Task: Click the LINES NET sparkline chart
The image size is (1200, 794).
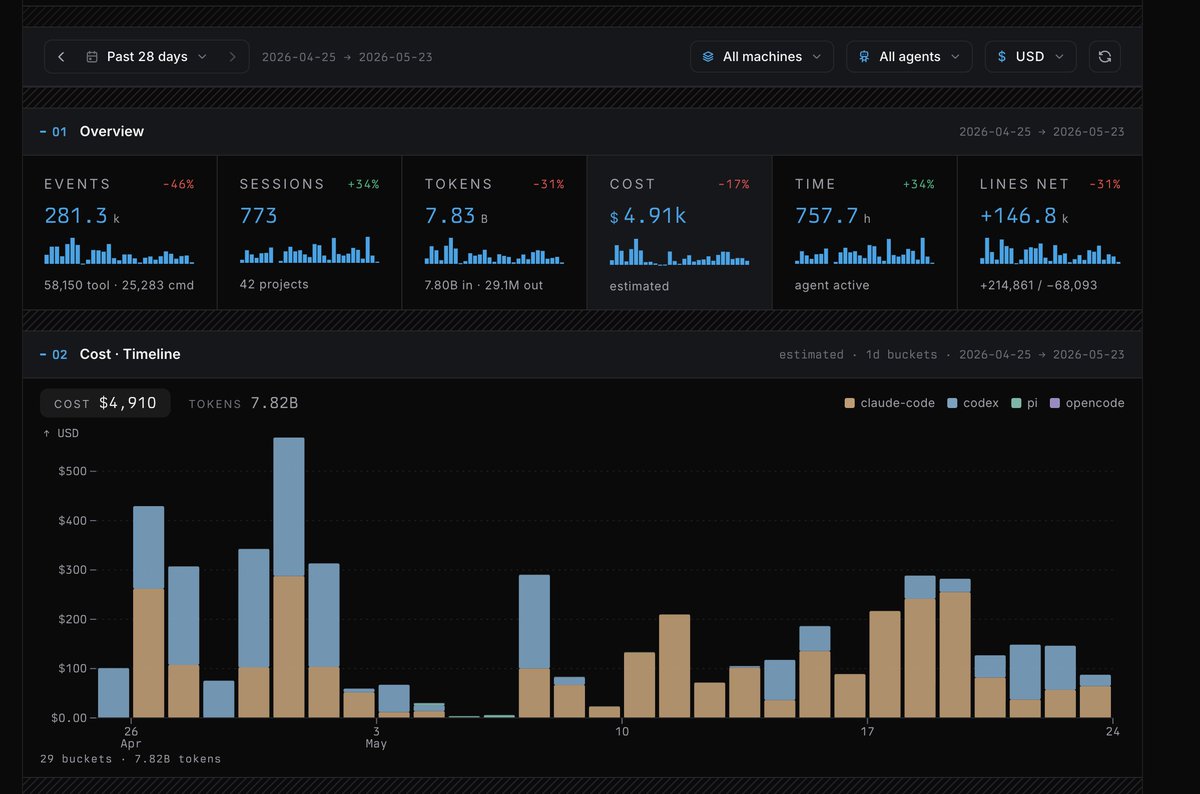Action: click(x=1050, y=250)
